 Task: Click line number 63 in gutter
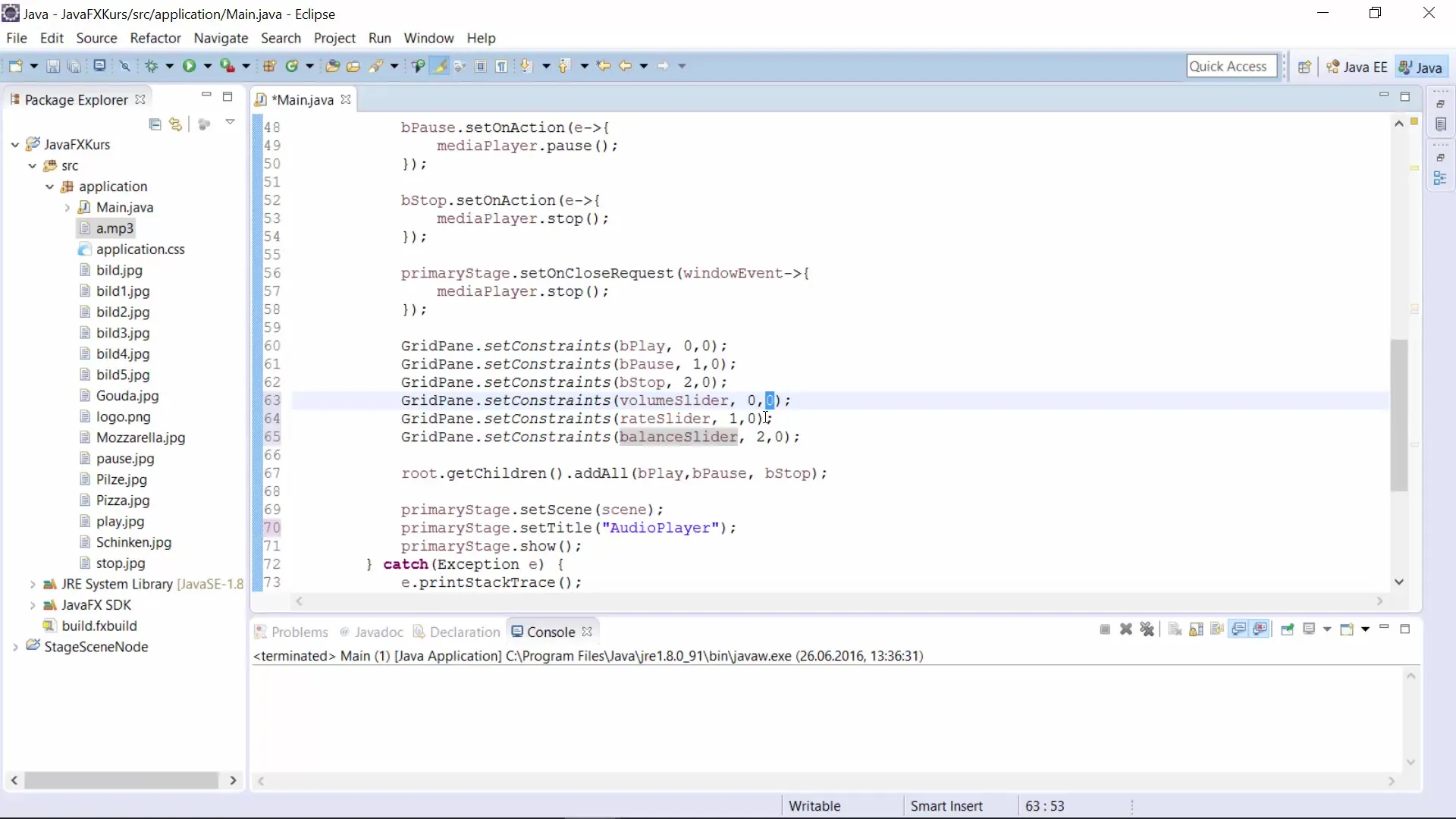click(x=272, y=400)
